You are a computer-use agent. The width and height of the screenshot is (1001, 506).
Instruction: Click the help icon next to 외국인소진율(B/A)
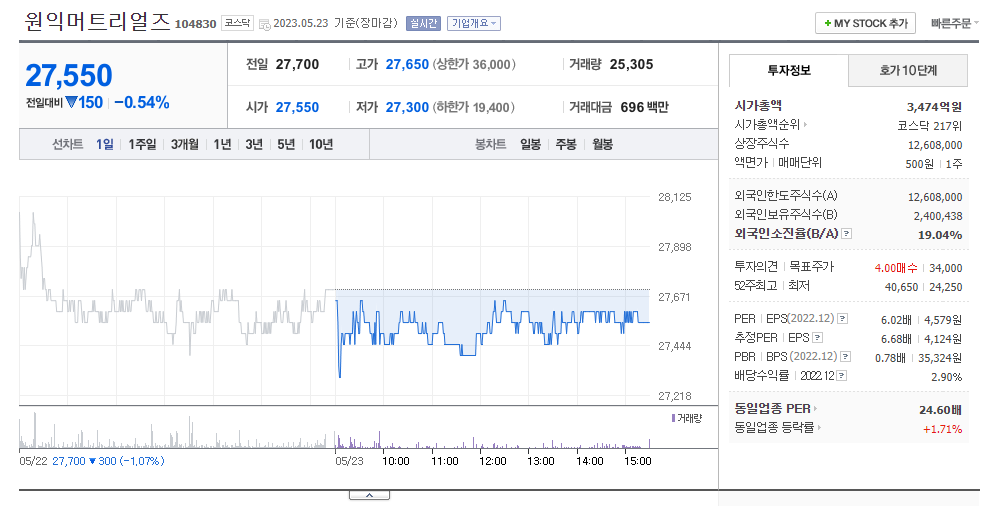pyautogui.click(x=847, y=234)
